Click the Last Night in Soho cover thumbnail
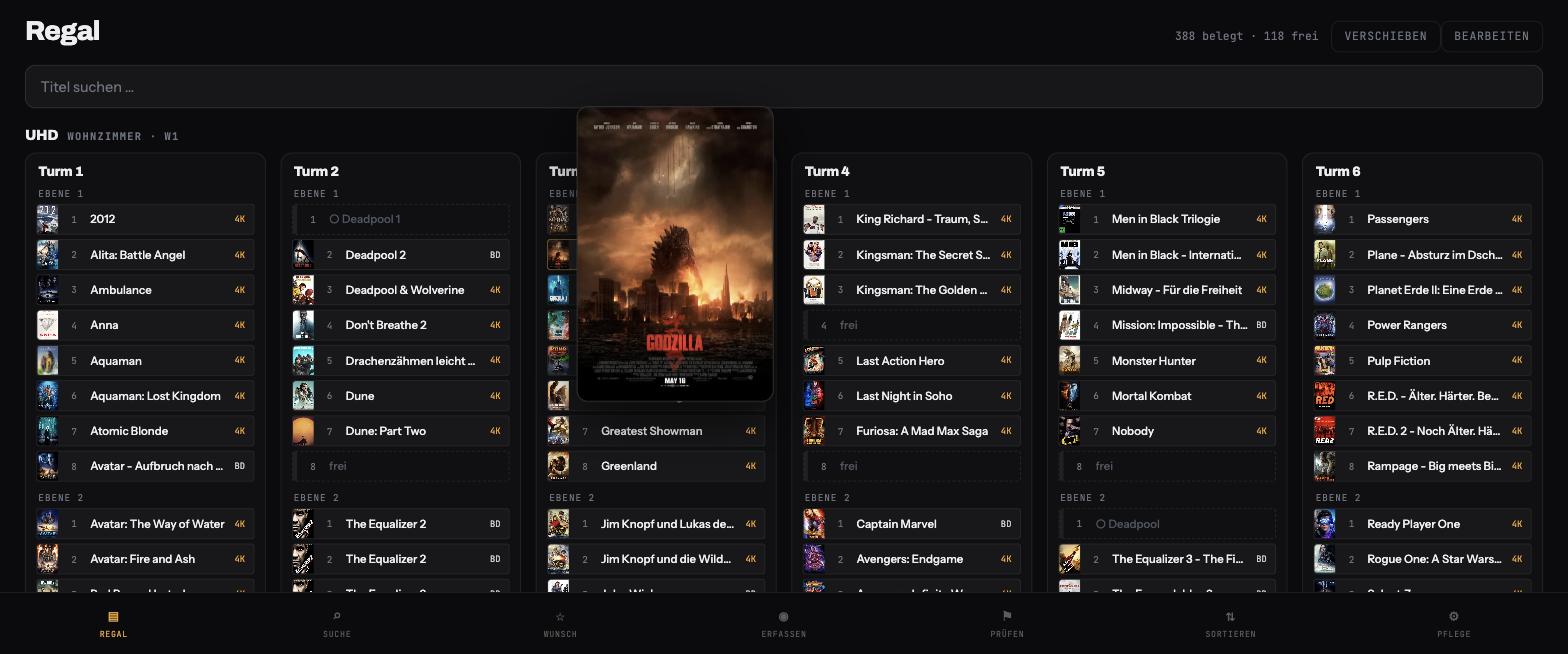1568x654 pixels. click(x=814, y=396)
